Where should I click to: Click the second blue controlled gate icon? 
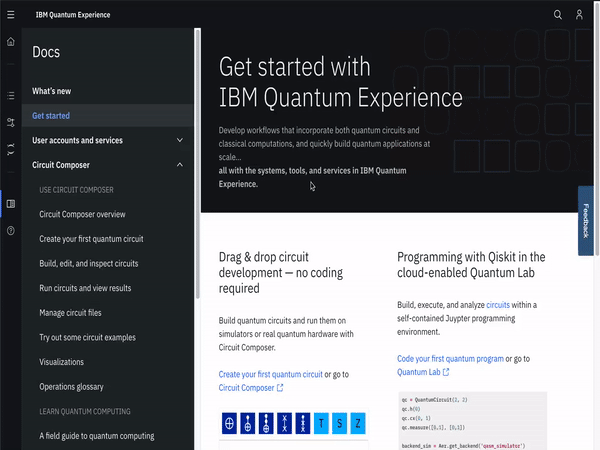tap(248, 423)
